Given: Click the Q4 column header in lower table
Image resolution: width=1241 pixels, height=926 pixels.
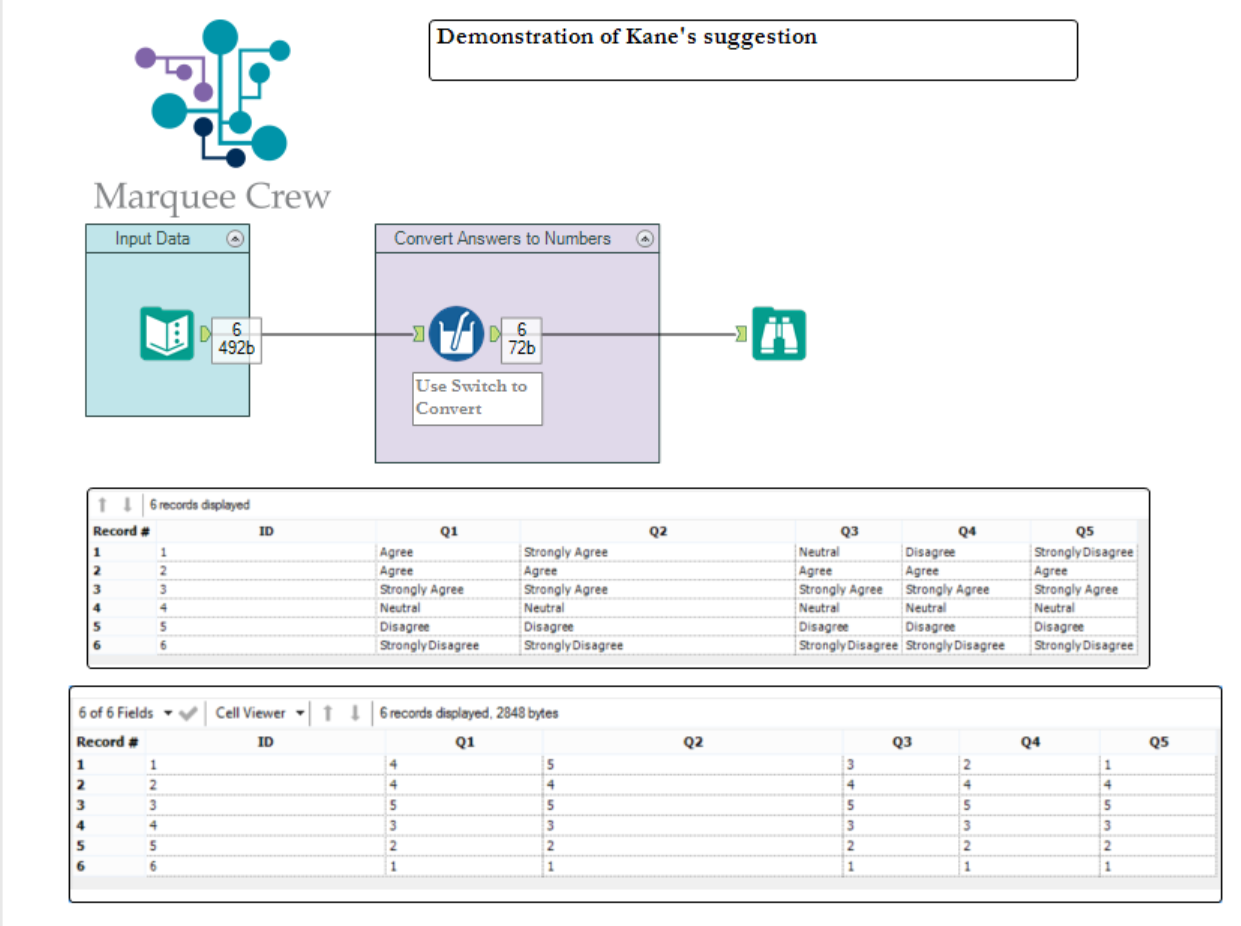Looking at the screenshot, I should tap(1030, 742).
